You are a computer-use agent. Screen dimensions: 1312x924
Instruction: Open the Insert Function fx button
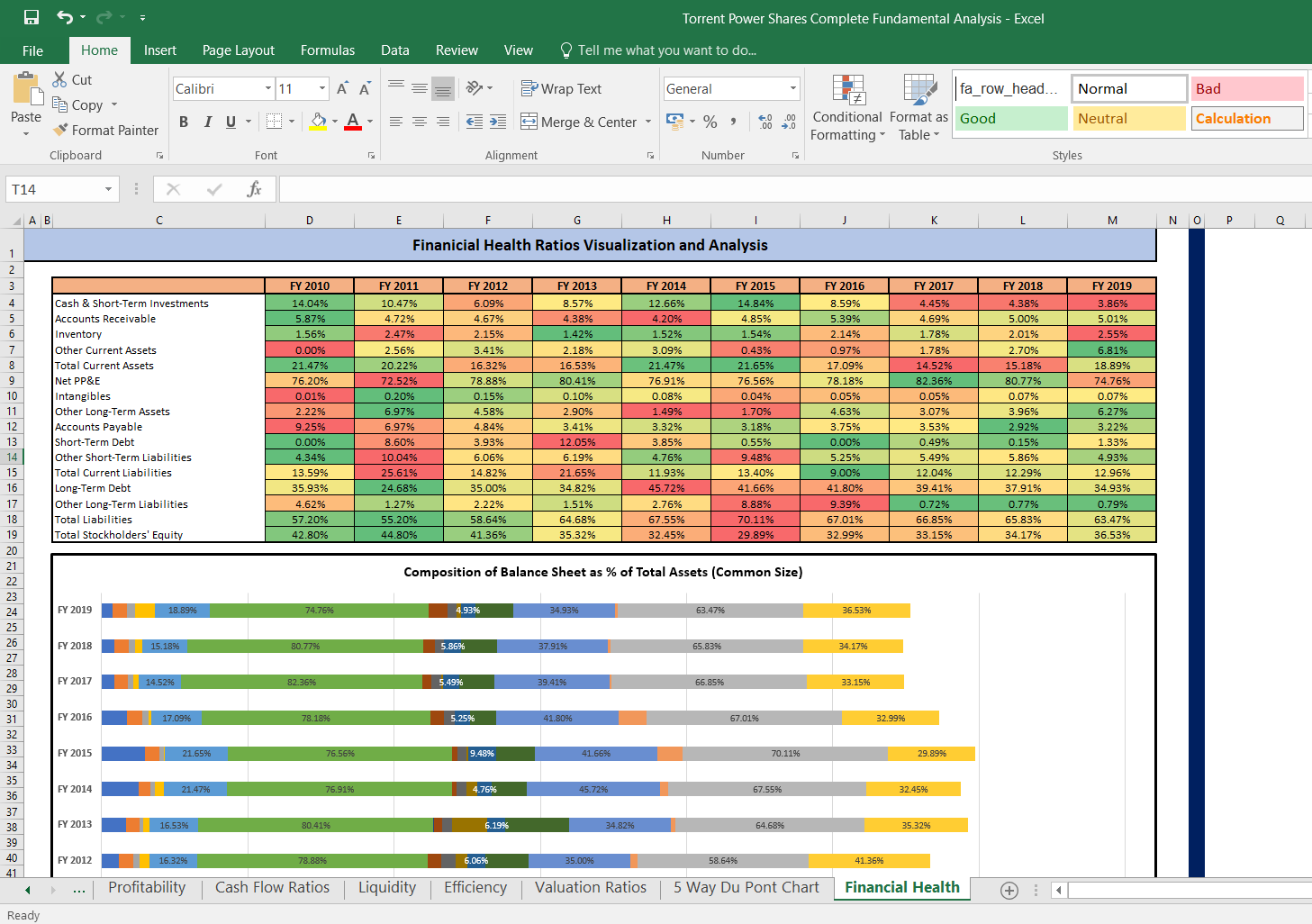tap(254, 189)
